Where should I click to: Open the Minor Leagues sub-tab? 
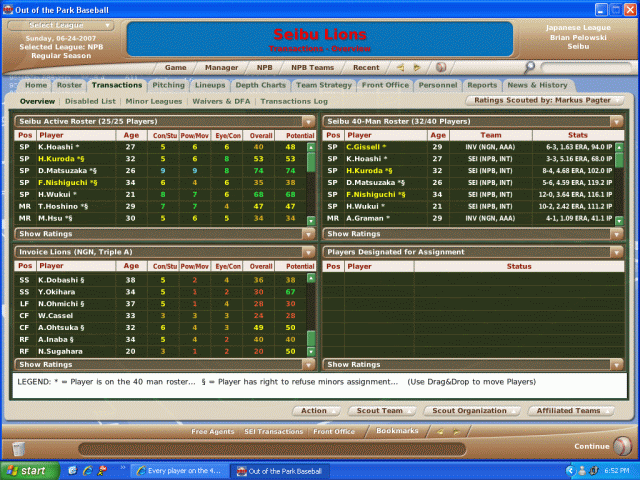154,101
